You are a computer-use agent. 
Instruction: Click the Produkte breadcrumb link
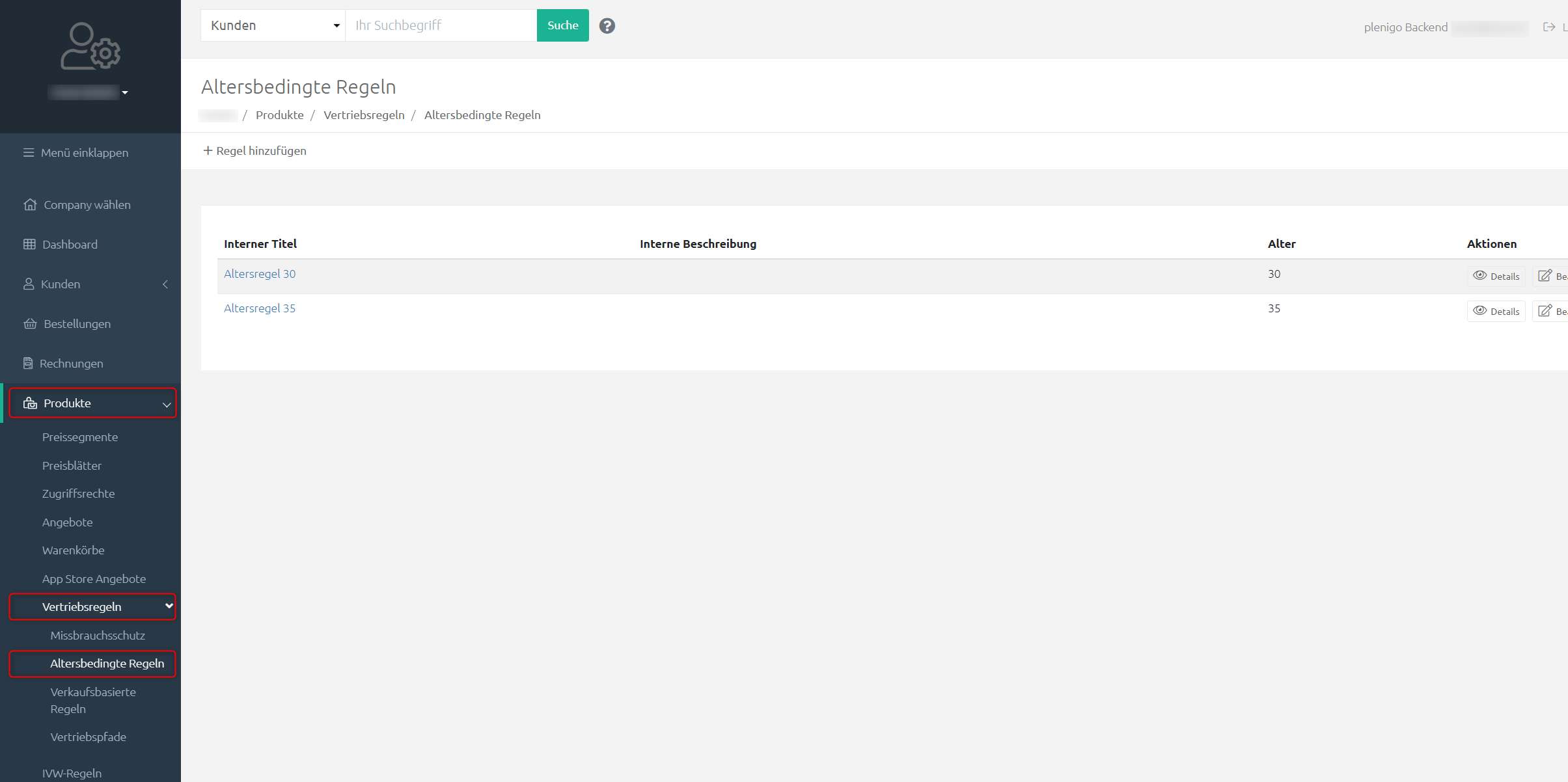pos(279,115)
